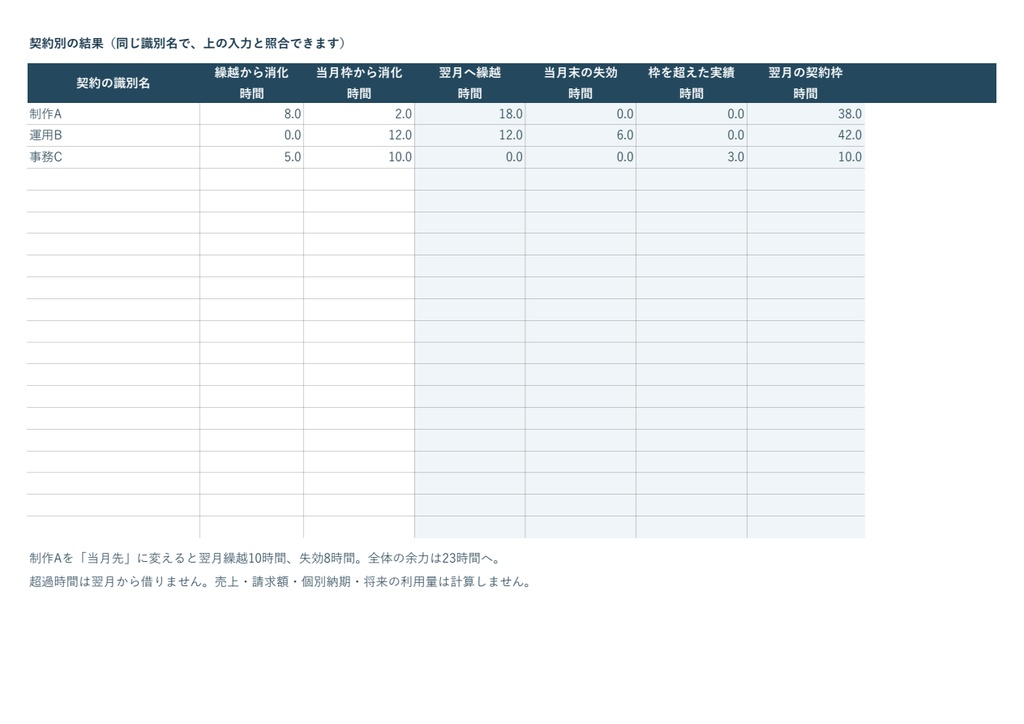Click the 繰越から消化 column header
This screenshot has width=1024, height=724.
pyautogui.click(x=251, y=83)
